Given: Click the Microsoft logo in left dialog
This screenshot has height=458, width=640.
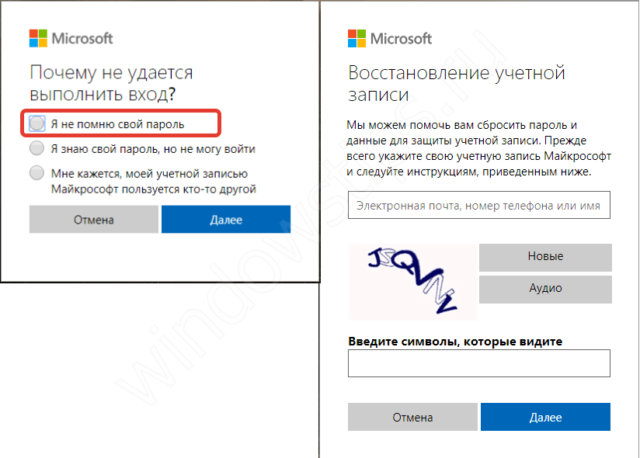Looking at the screenshot, I should 71,38.
